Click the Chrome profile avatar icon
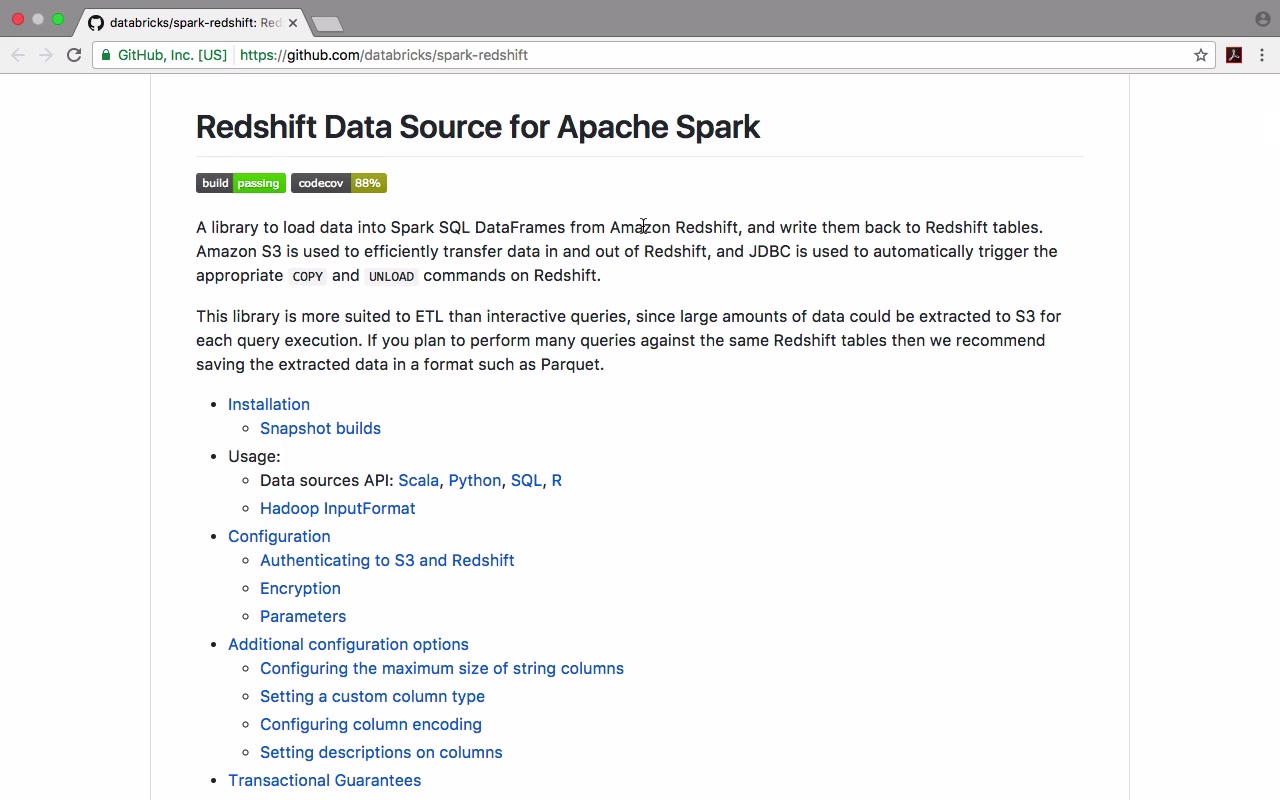1280x800 pixels. [1262, 19]
